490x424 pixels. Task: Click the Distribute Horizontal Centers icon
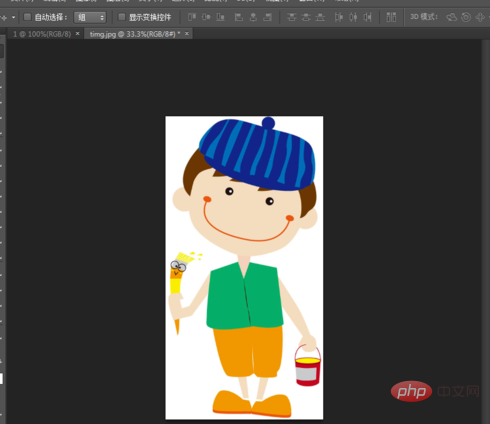(353, 17)
